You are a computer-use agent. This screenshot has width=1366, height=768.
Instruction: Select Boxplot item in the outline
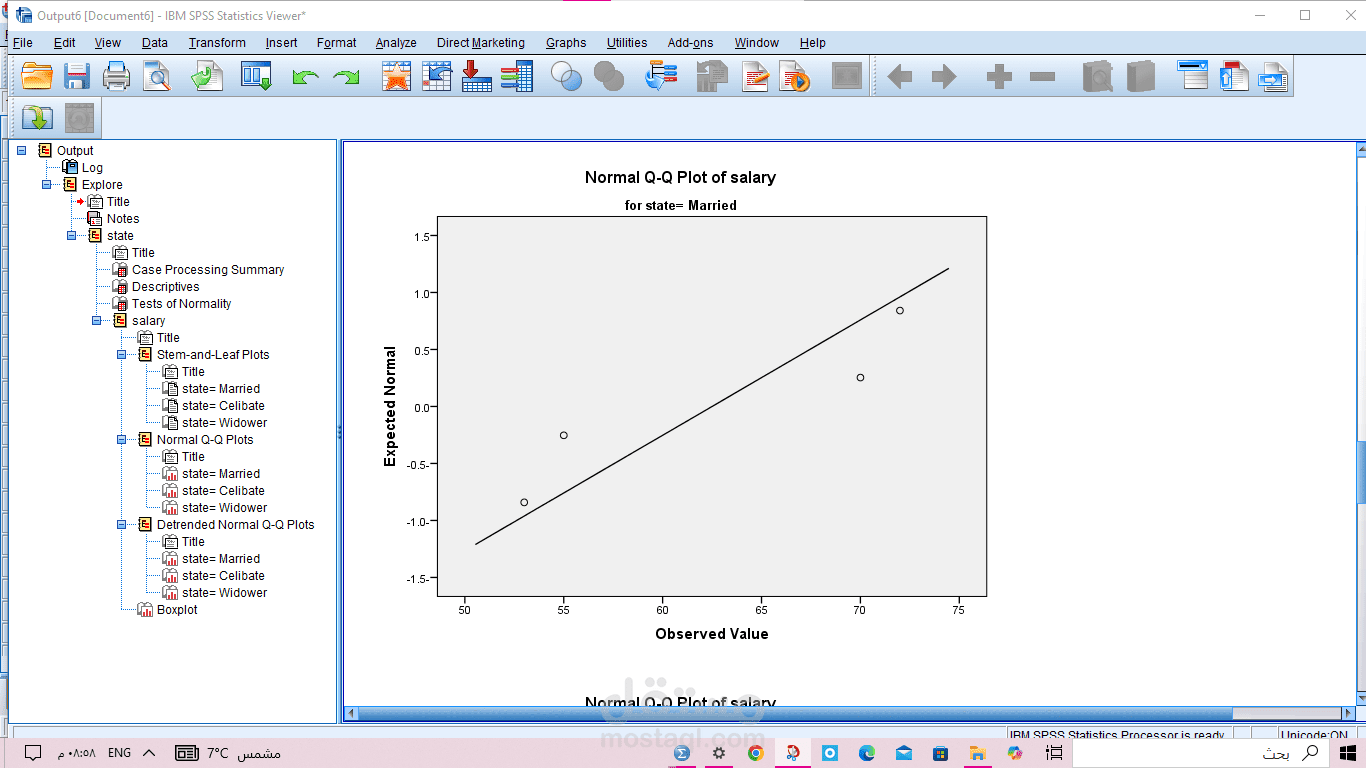click(177, 609)
